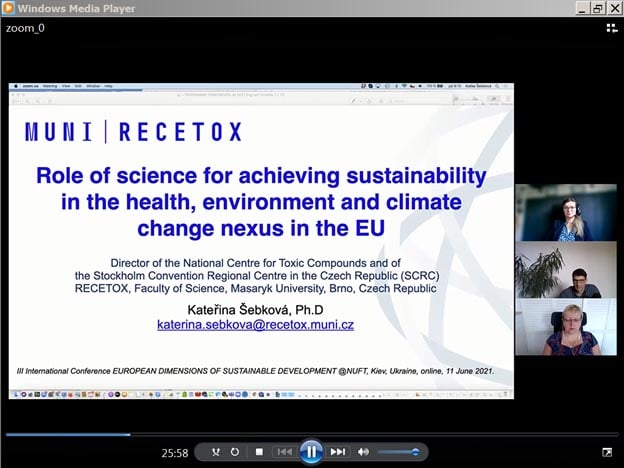Click the Windows Media Player title icon
This screenshot has height=468, width=624.
tap(8, 8)
